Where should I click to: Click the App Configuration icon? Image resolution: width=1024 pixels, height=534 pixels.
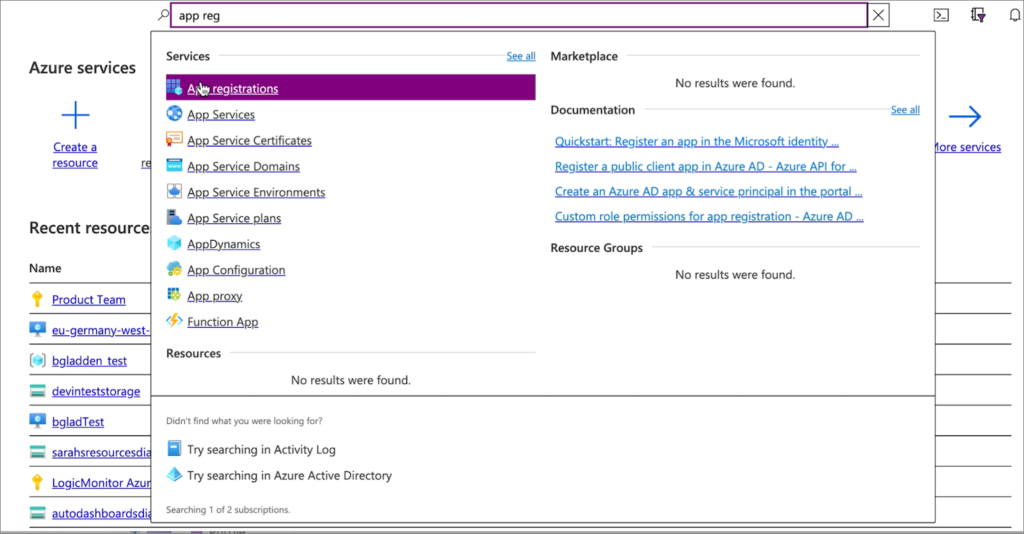174,269
